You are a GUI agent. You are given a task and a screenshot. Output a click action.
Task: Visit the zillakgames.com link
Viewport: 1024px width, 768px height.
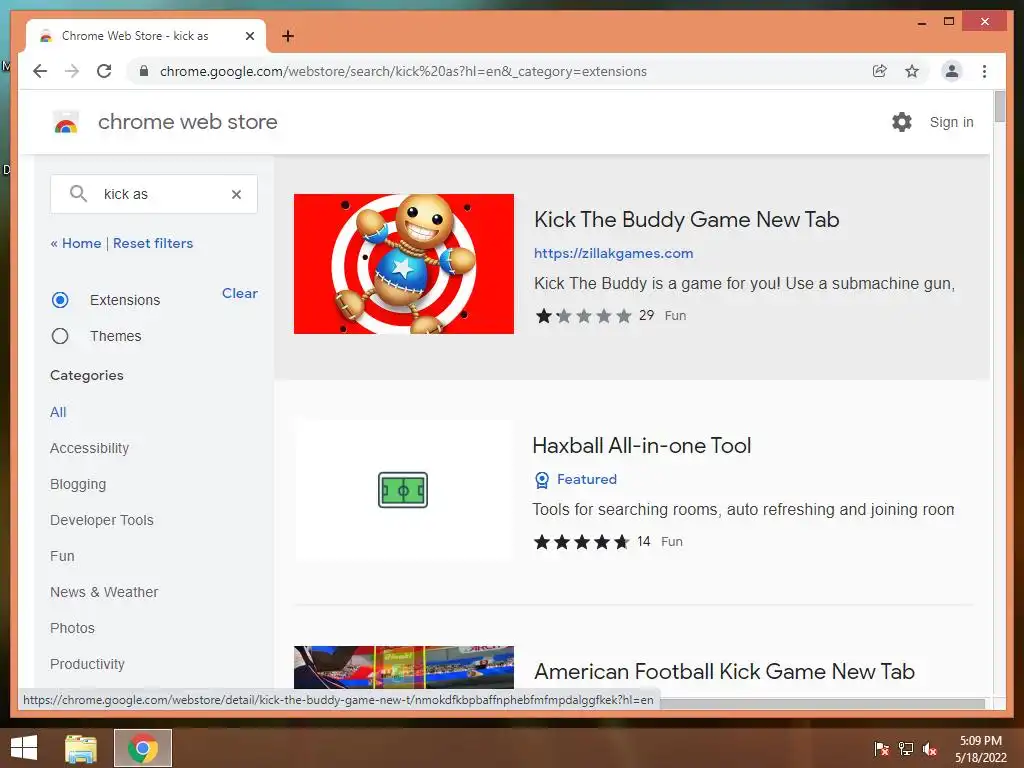pos(613,253)
